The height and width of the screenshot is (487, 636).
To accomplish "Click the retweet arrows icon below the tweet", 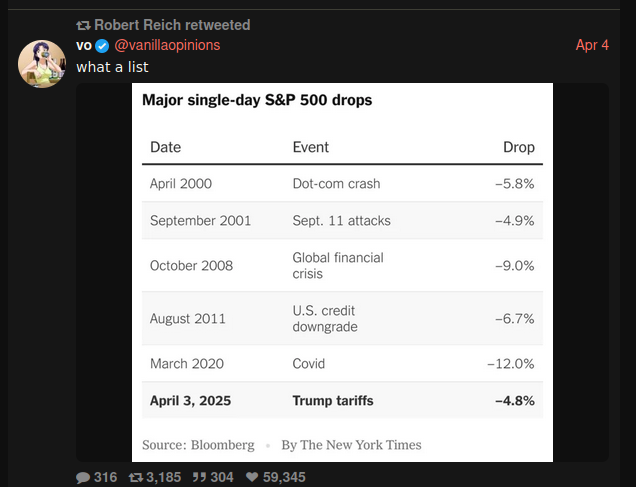I will pos(136,477).
